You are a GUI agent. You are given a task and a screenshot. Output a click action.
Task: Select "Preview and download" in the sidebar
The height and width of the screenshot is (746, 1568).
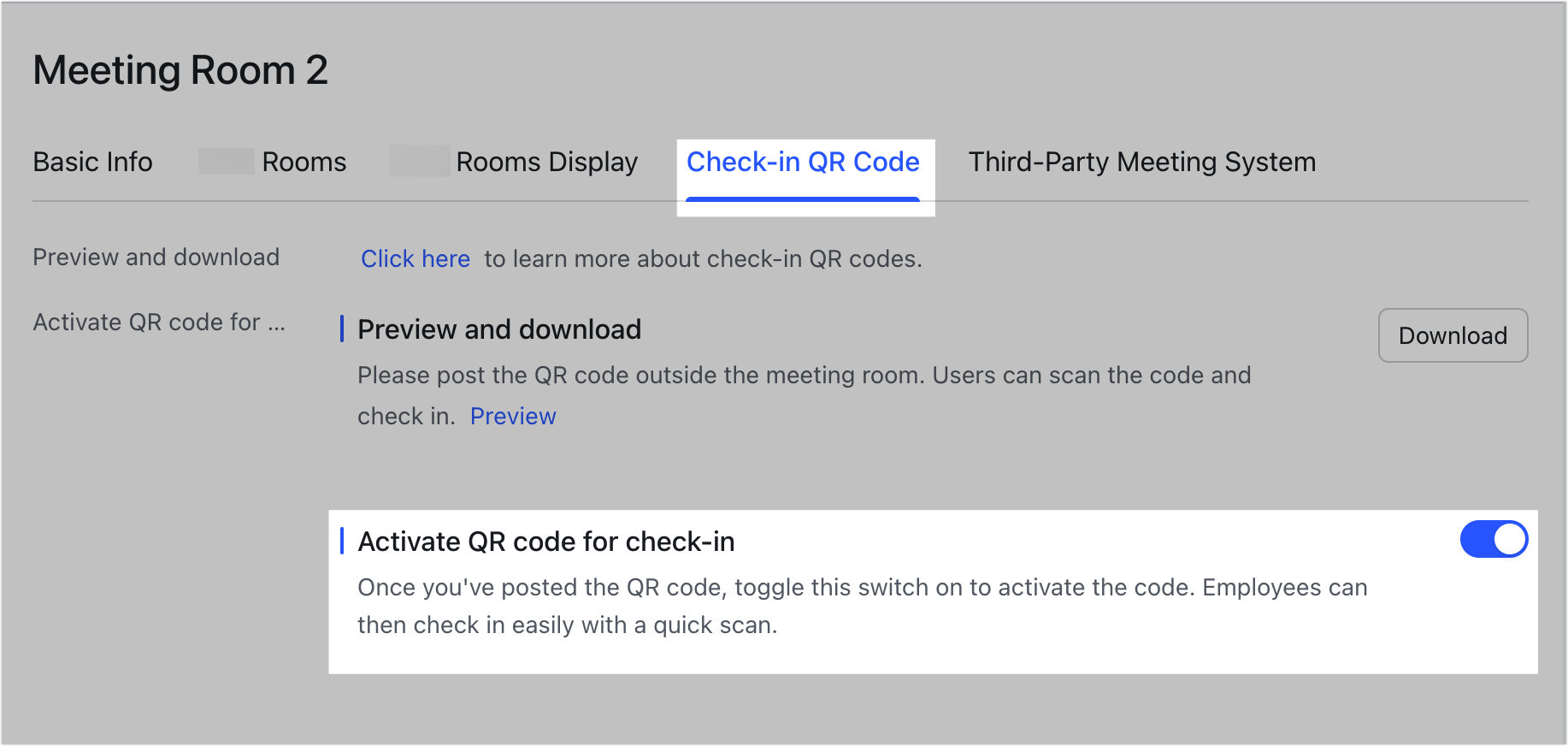click(156, 257)
